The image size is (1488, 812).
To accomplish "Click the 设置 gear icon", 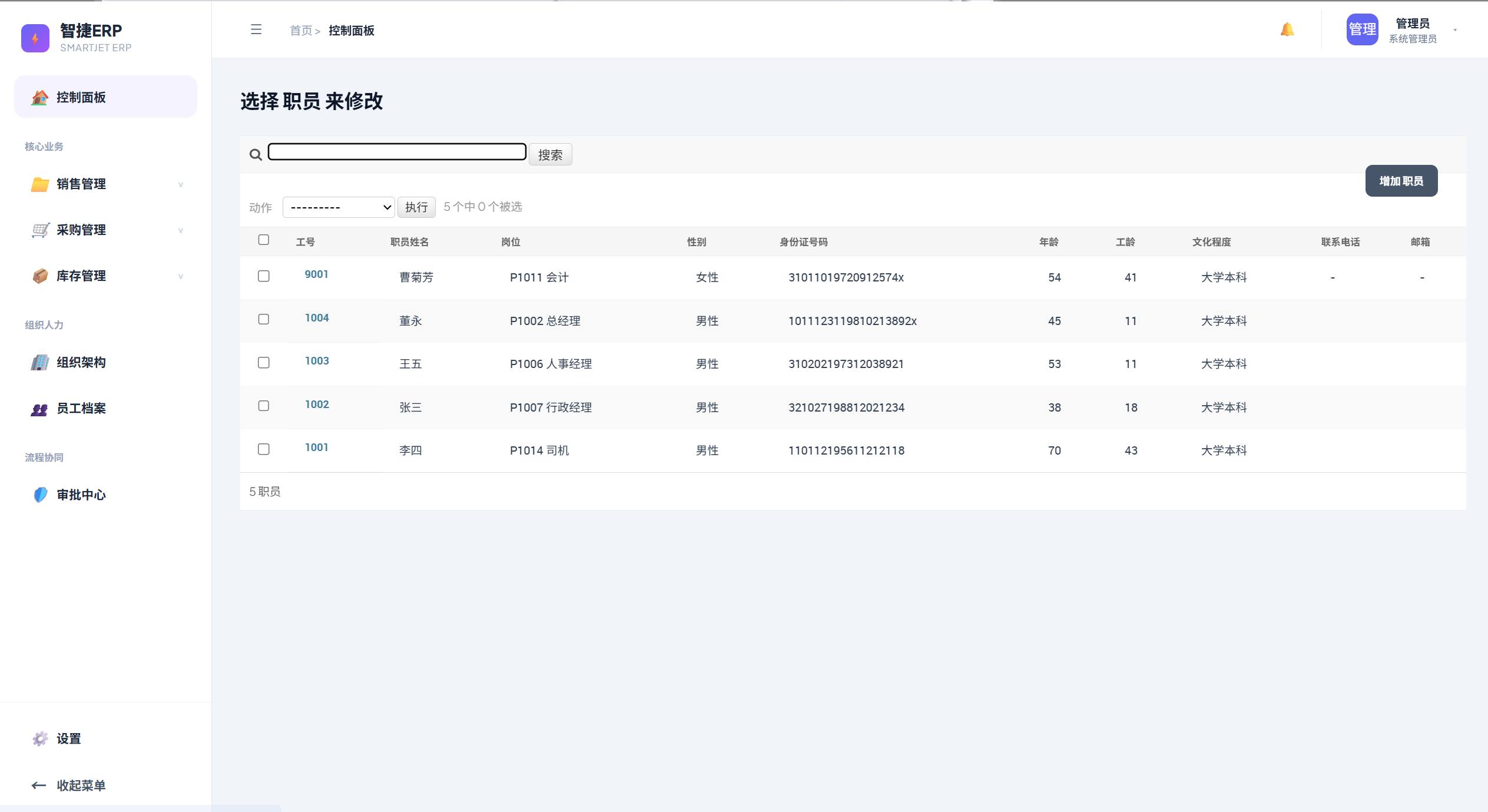I will point(39,739).
